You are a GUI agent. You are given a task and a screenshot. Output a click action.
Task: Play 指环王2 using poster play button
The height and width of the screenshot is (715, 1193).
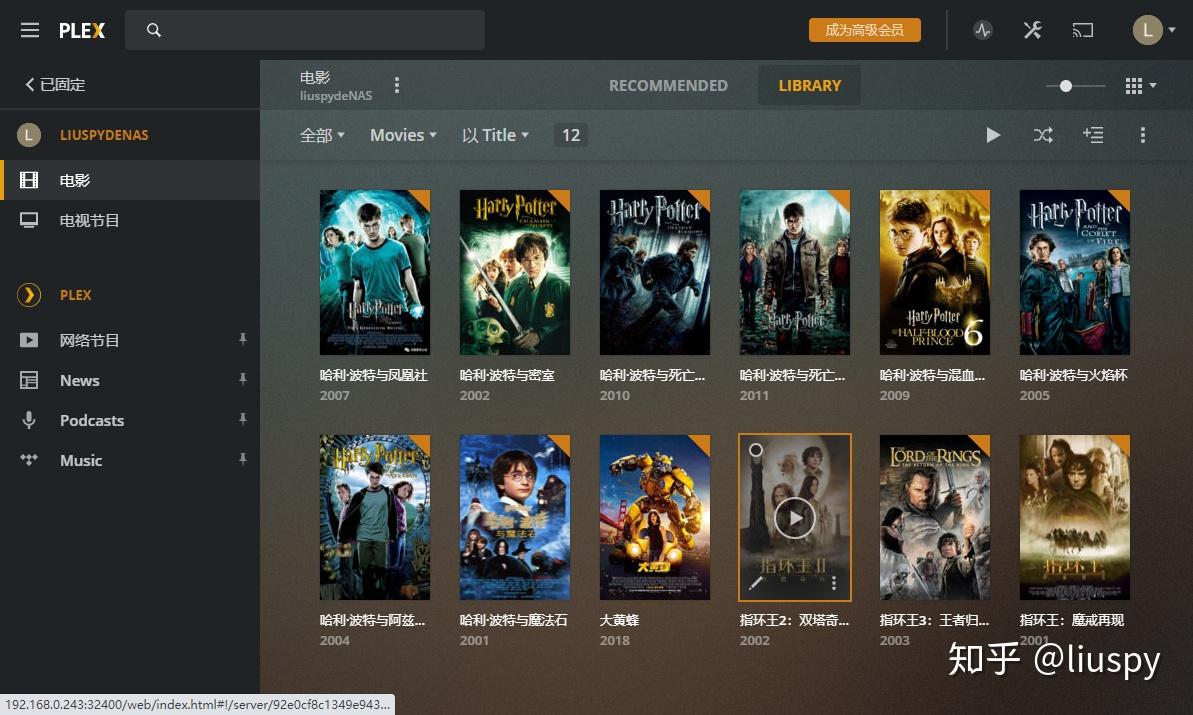pos(795,519)
